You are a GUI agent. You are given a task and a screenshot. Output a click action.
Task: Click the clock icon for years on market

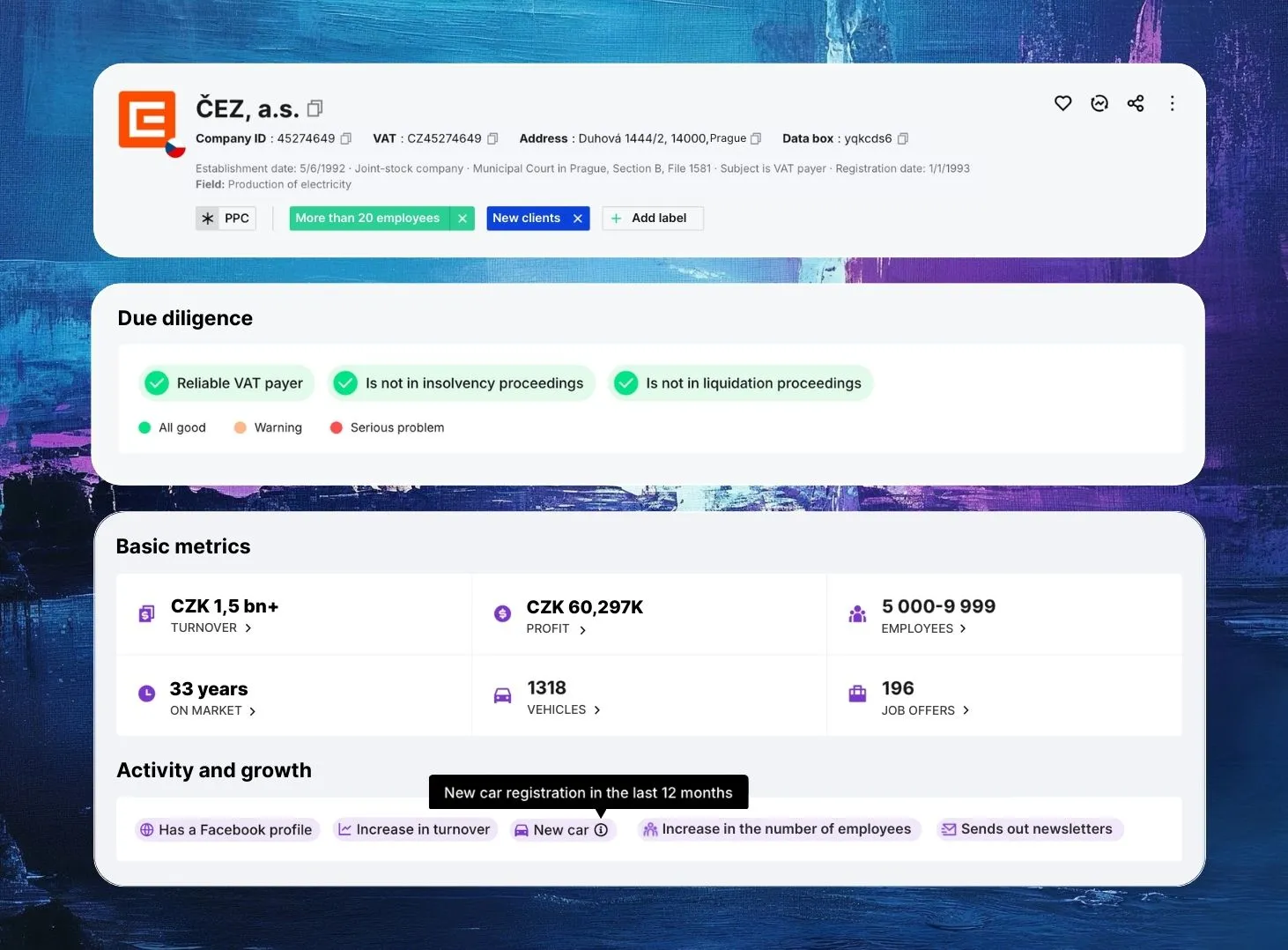point(146,694)
